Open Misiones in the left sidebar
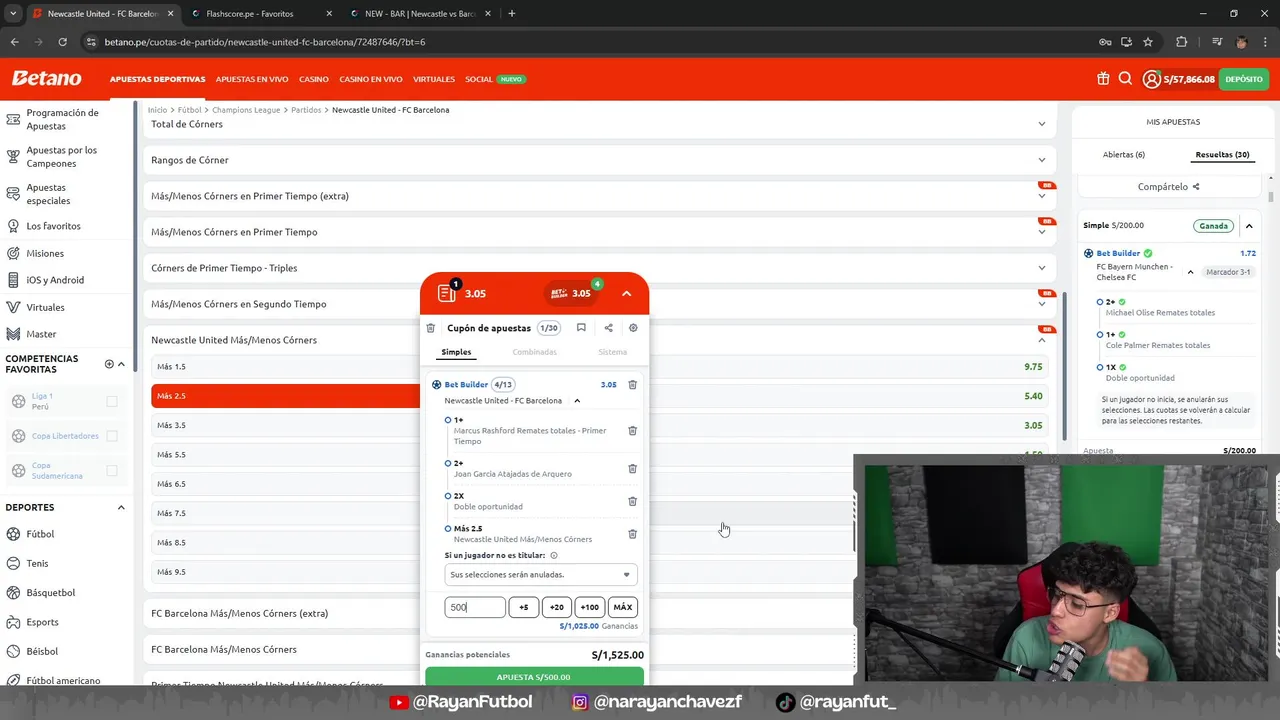 click(45, 253)
